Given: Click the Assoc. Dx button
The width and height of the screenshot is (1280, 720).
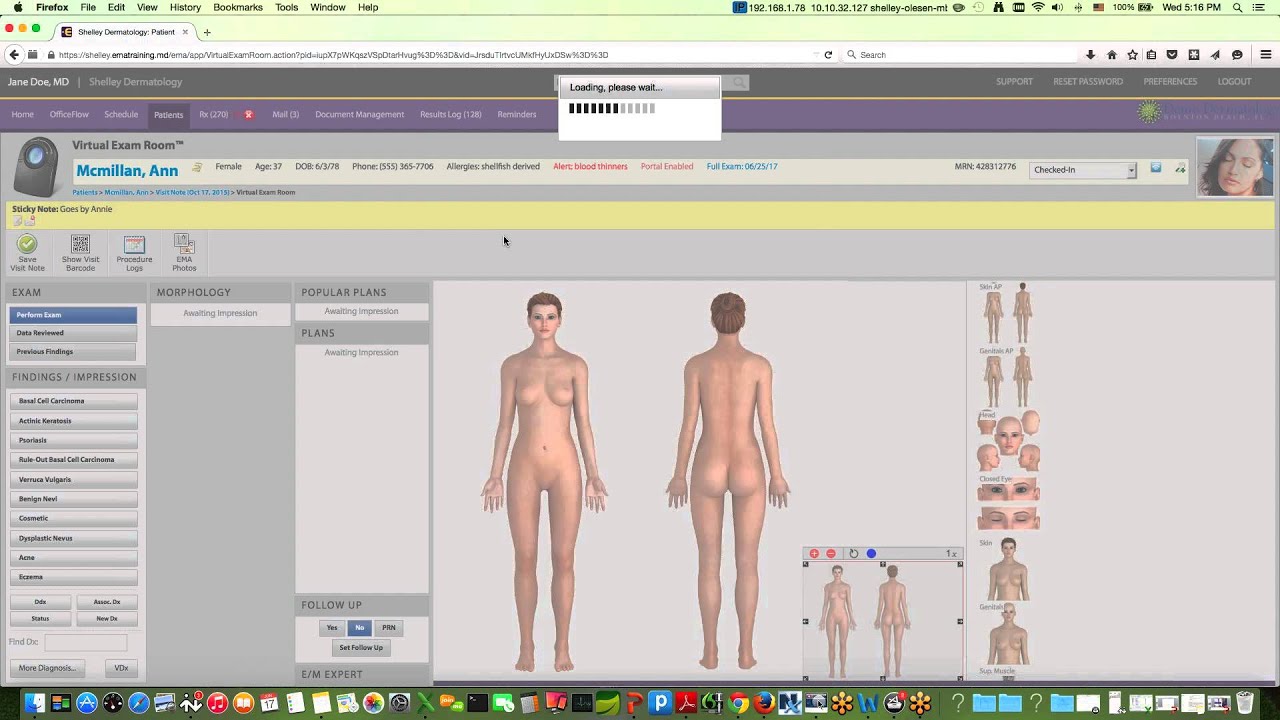Looking at the screenshot, I should 107,602.
